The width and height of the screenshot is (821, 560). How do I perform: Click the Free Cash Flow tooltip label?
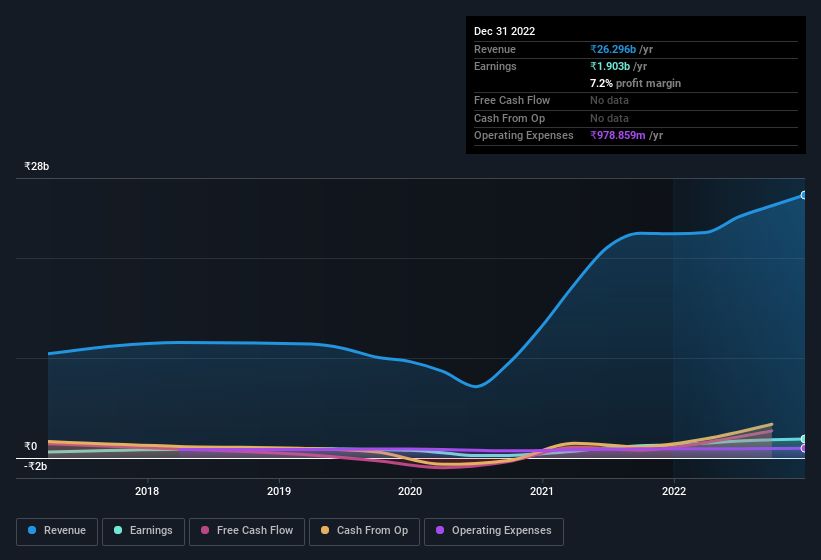(x=512, y=100)
